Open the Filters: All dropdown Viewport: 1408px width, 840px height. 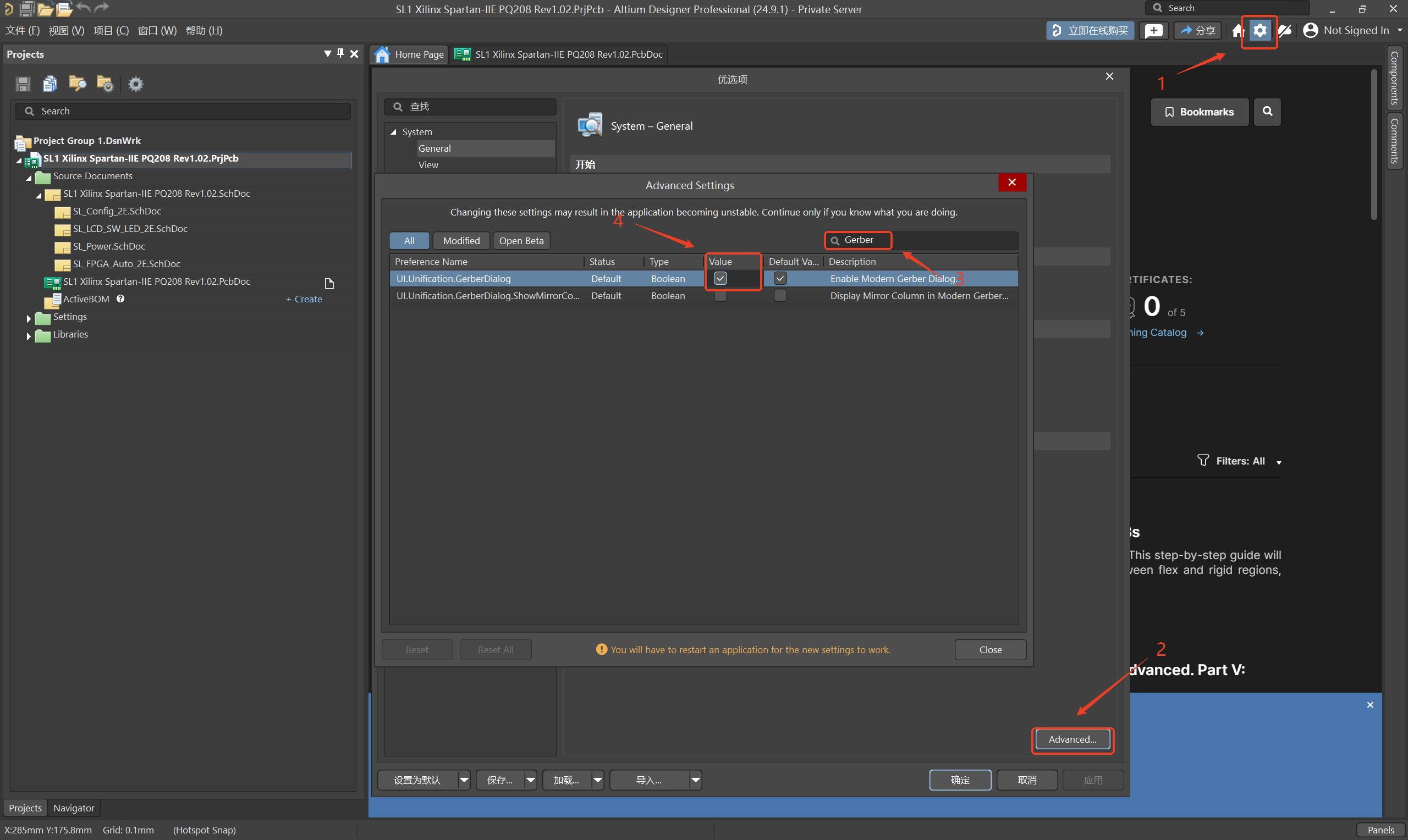click(1239, 461)
